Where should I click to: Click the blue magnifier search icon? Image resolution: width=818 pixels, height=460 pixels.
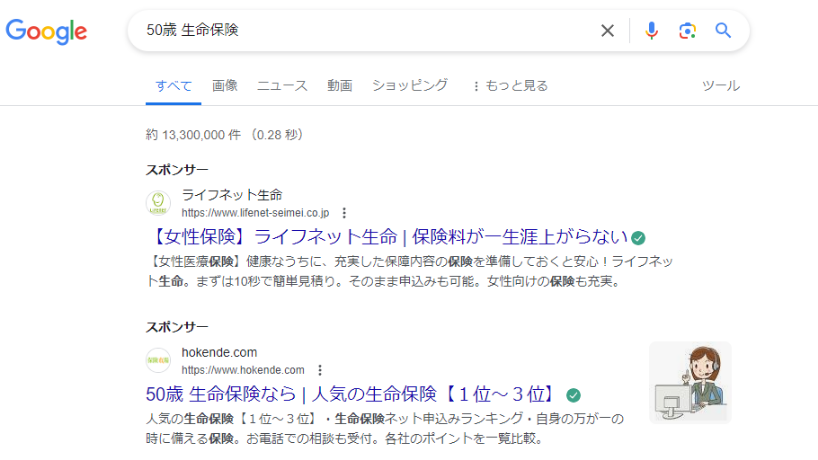[x=723, y=30]
